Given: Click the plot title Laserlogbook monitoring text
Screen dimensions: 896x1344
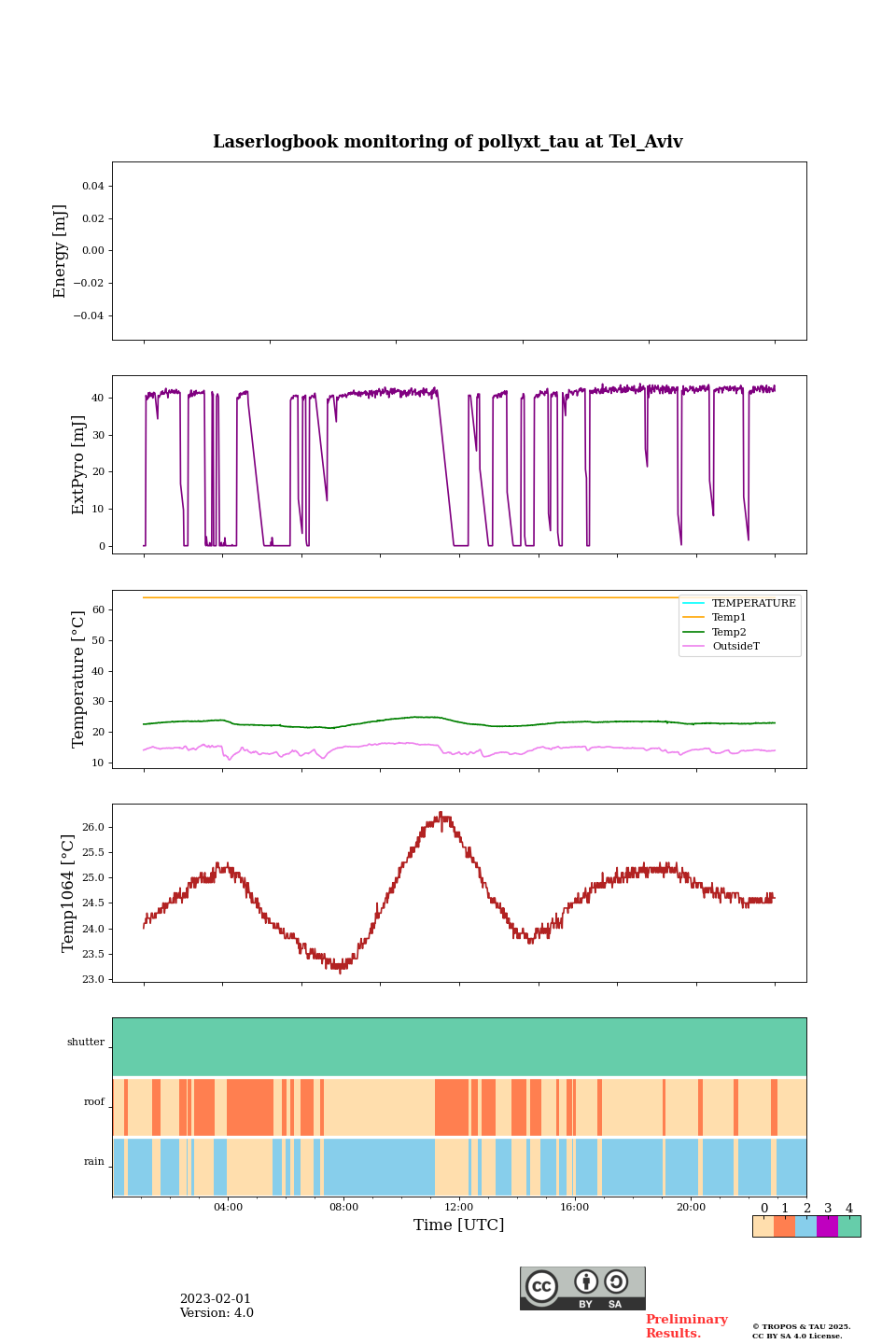Looking at the screenshot, I should [447, 142].
